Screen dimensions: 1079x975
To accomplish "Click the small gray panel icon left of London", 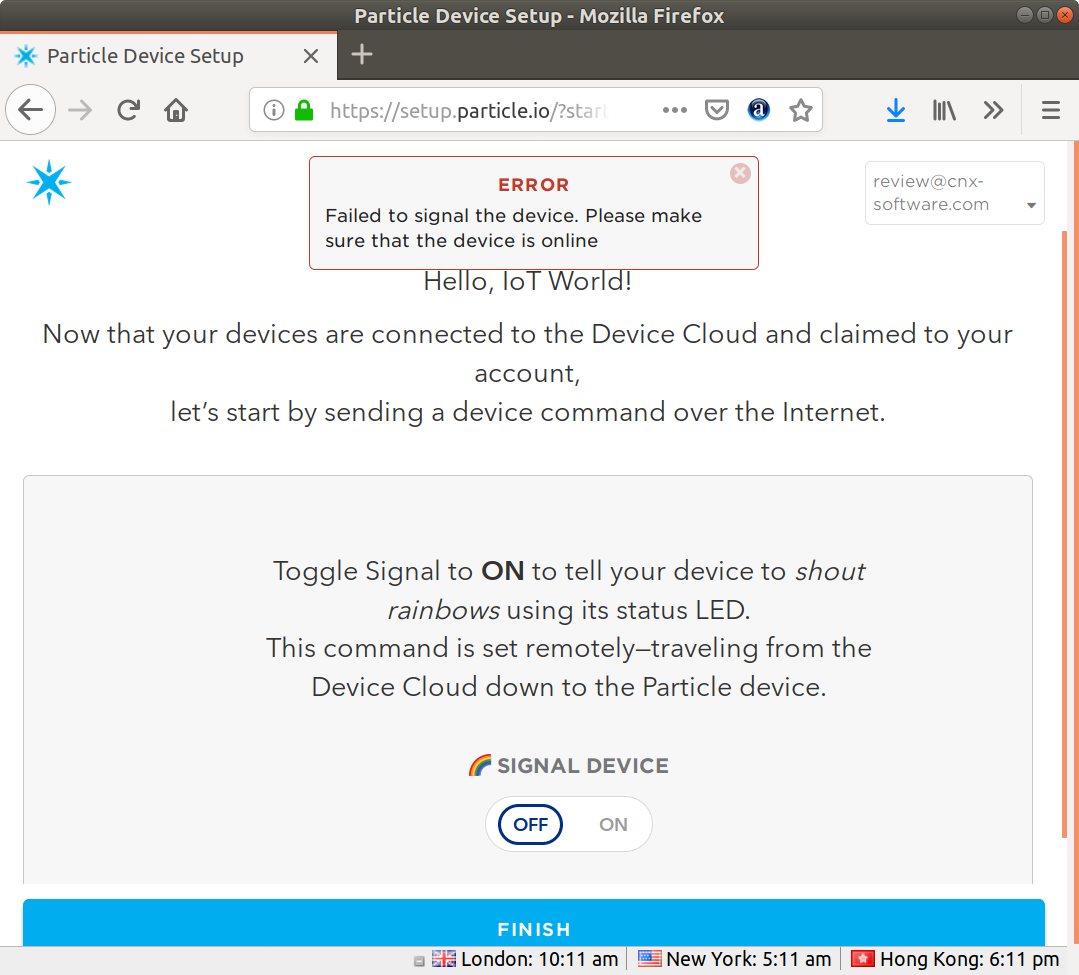I will click(419, 961).
